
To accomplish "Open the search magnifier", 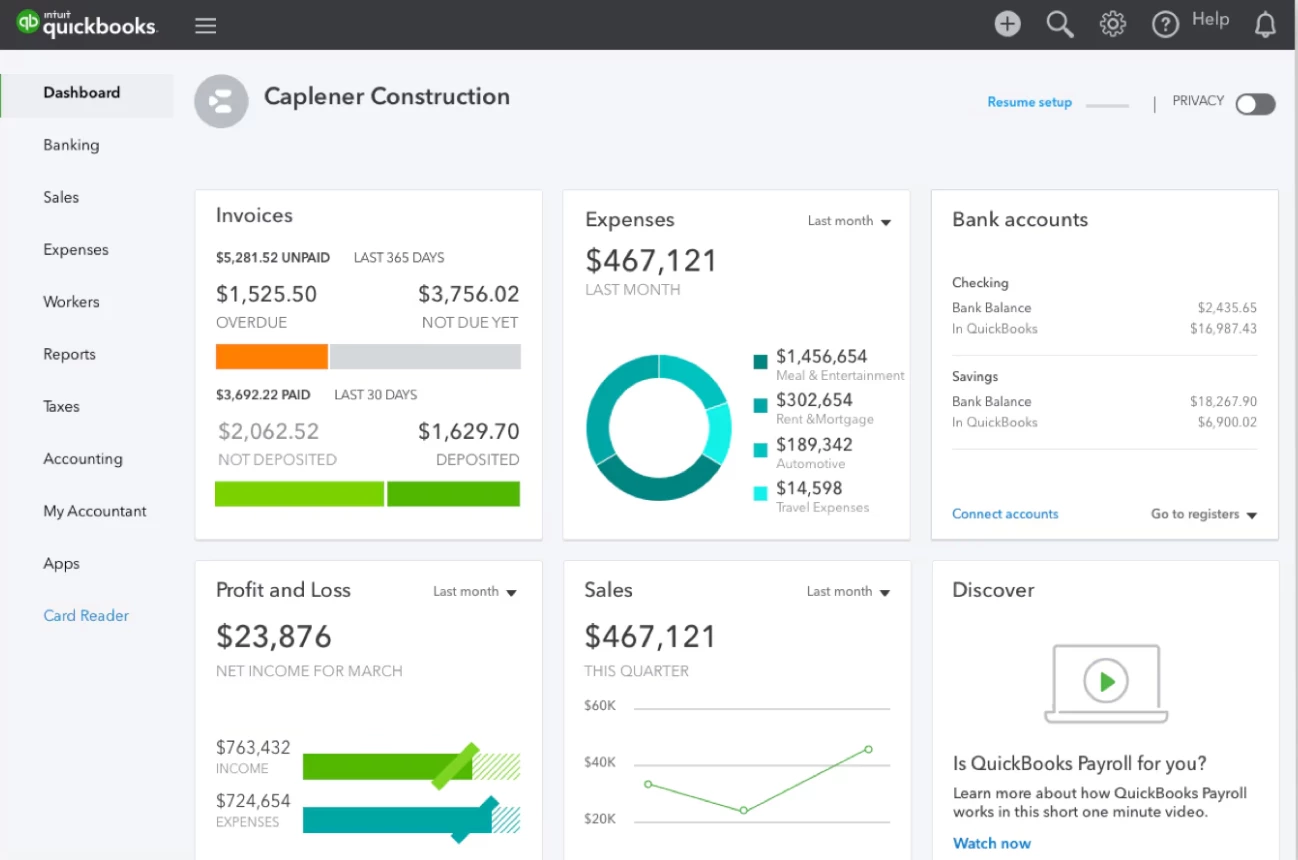I will 1060,24.
